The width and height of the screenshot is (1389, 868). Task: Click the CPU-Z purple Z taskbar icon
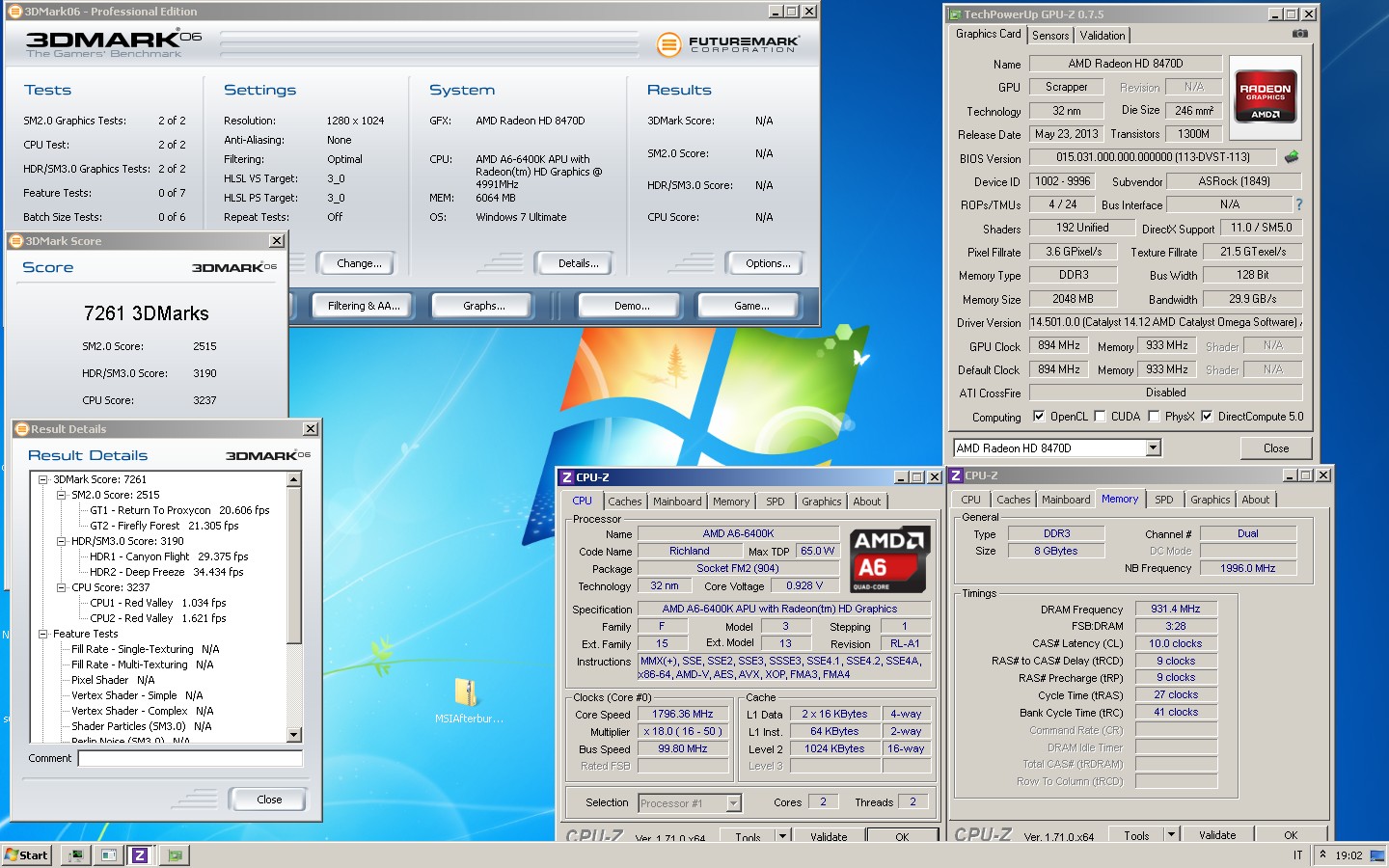click(x=140, y=854)
